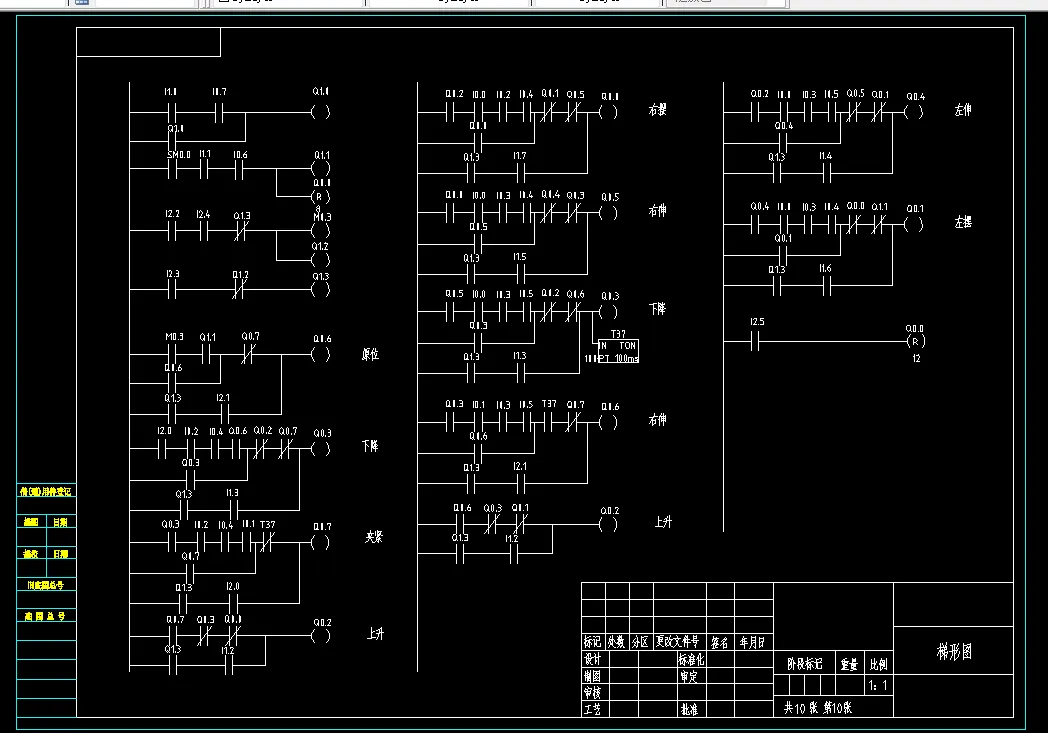Select the 审核 row label
The image size is (1048, 733).
pos(593,692)
